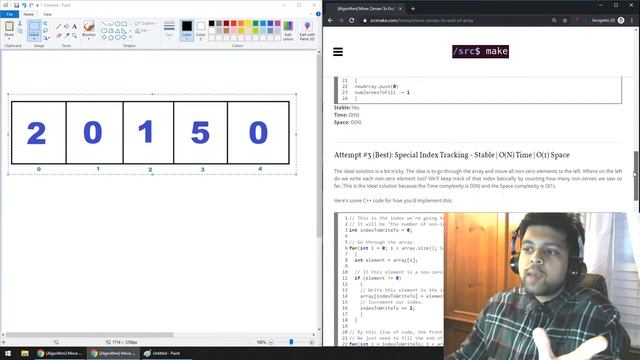Close the Move Zeroes browser tab
Screen dimensions: 640x360
(x=400, y=8)
